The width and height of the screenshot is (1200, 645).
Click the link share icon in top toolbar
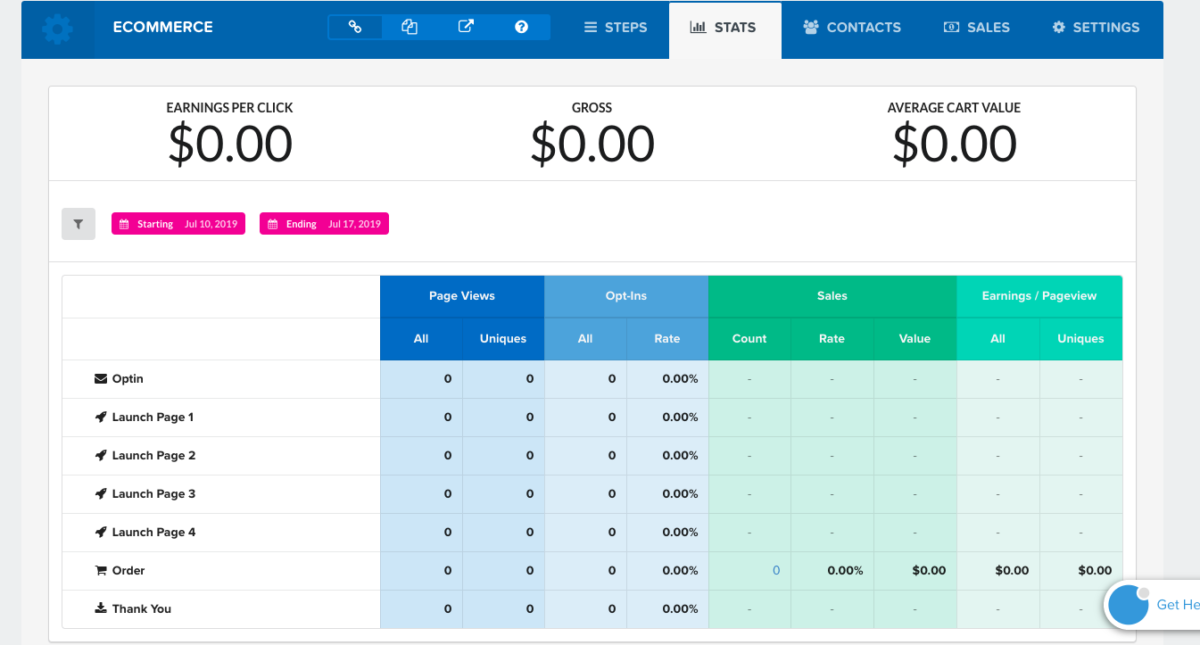coord(355,27)
